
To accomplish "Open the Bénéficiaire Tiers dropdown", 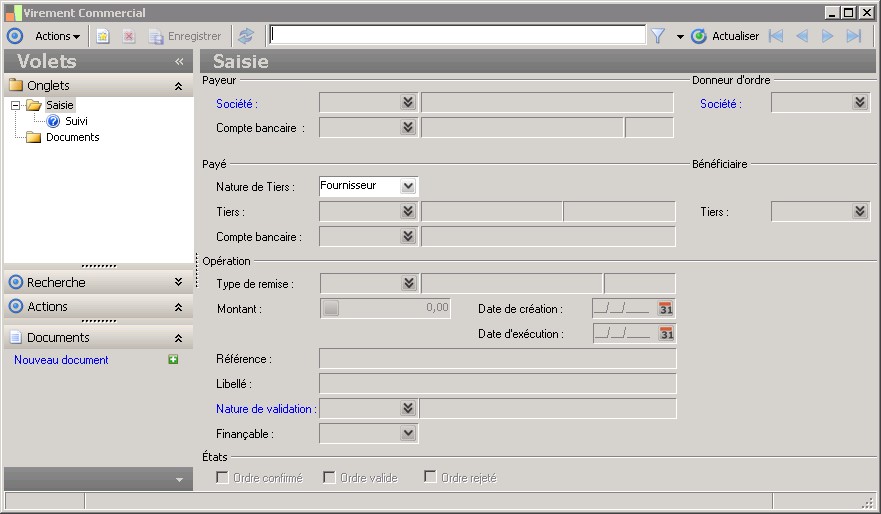I will pyautogui.click(x=860, y=211).
